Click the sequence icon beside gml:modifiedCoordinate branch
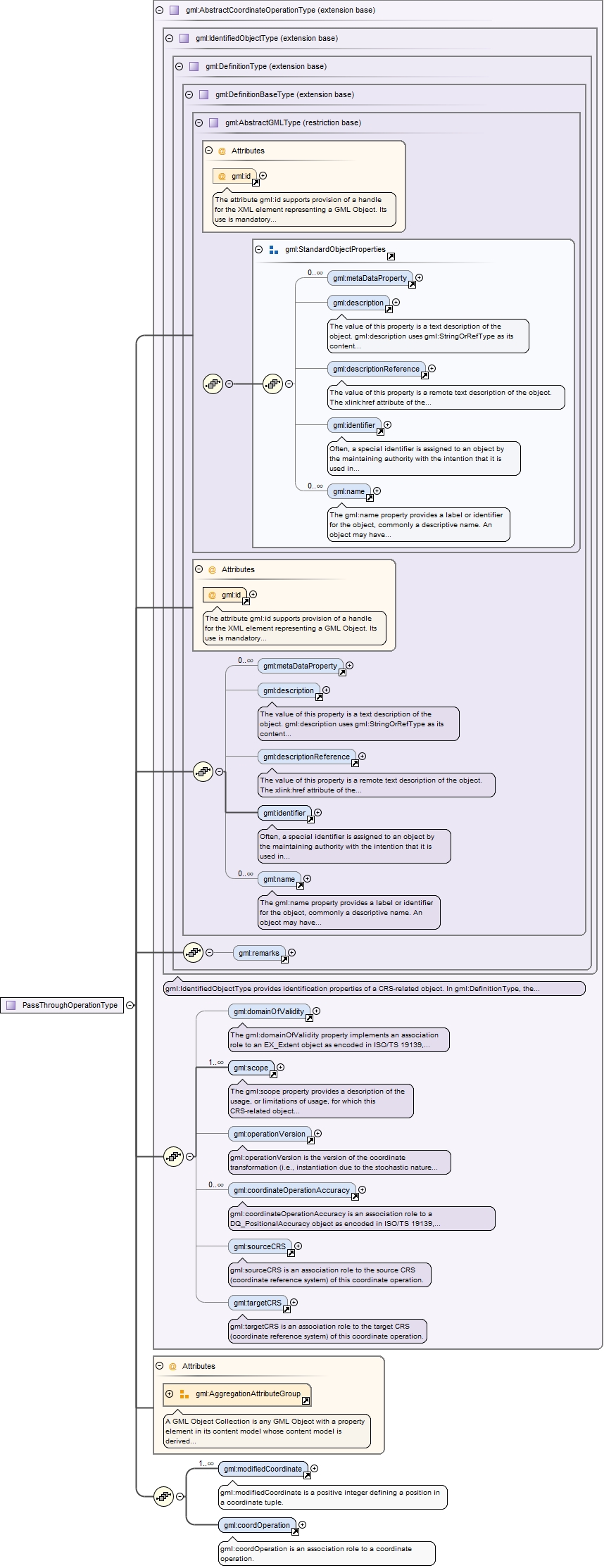The width and height of the screenshot is (604, 1568). click(x=163, y=1496)
